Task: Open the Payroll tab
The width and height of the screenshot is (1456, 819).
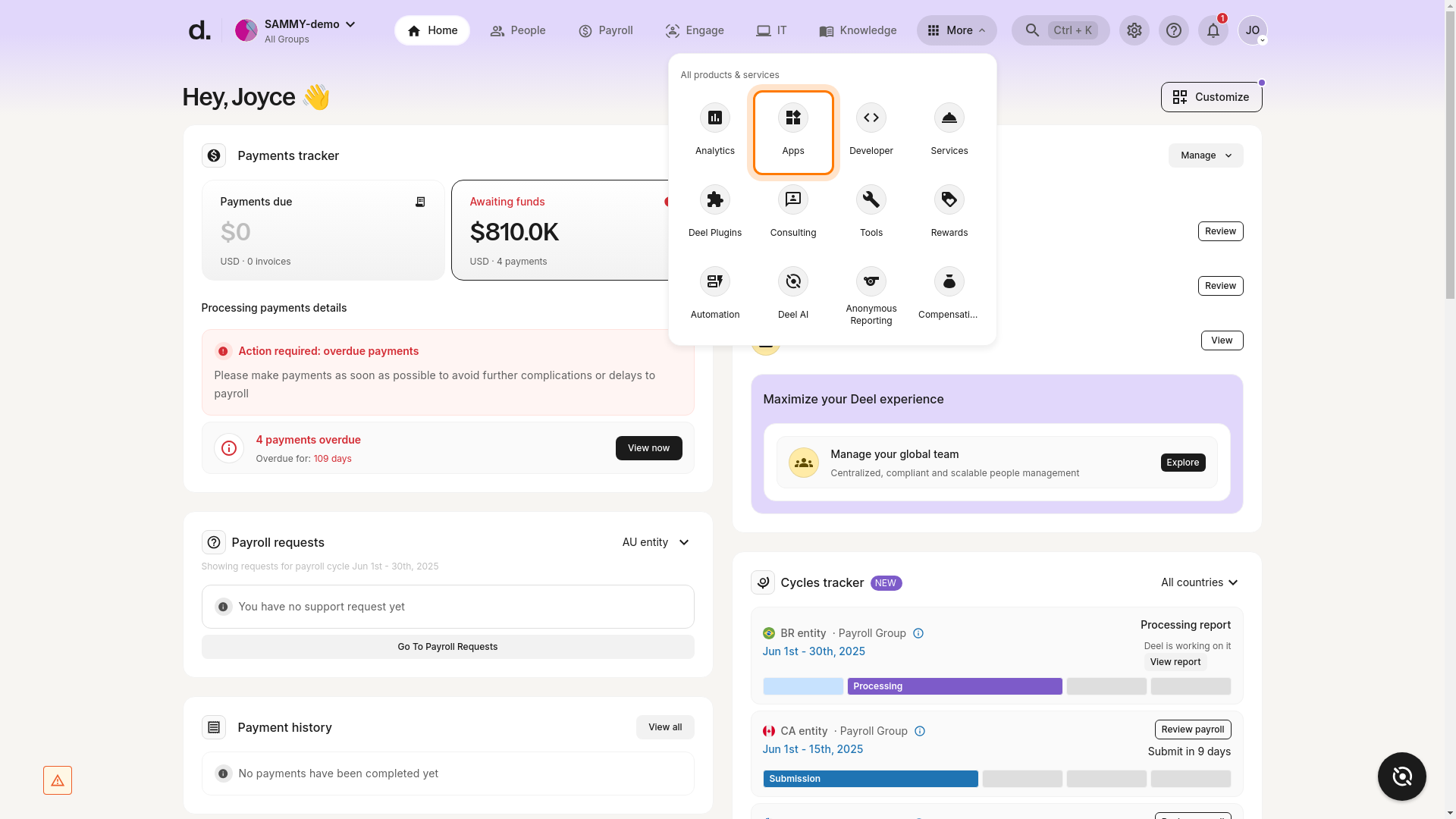Action: (605, 30)
